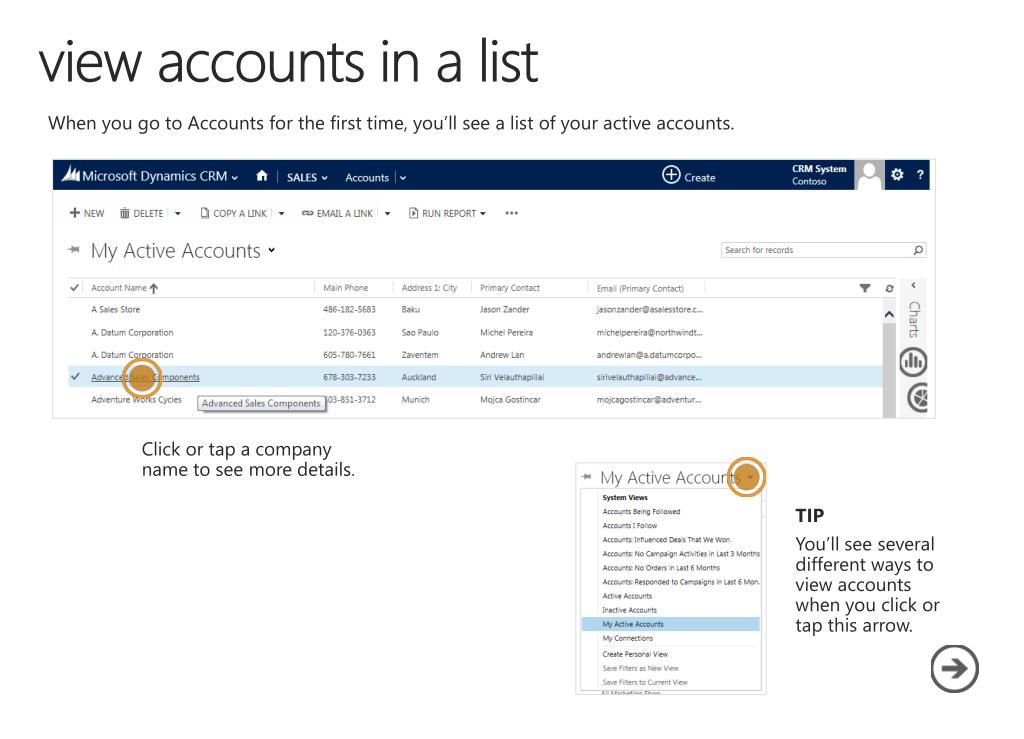Click the Primary Contact column header
The height and width of the screenshot is (739, 1024).
pyautogui.click(x=510, y=288)
